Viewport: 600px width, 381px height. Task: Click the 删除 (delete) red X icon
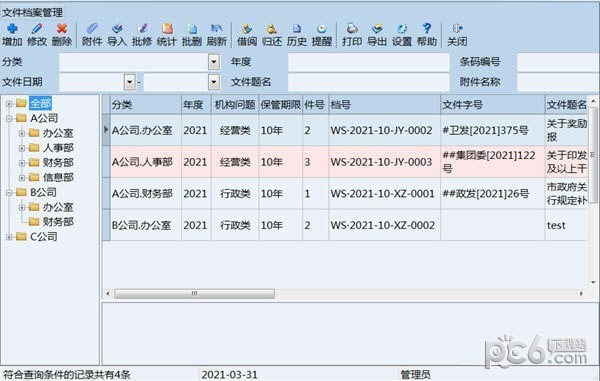point(62,28)
